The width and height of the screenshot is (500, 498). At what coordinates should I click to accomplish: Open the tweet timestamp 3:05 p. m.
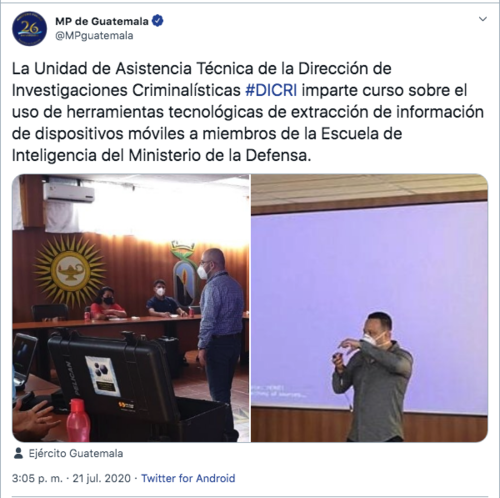pos(37,478)
